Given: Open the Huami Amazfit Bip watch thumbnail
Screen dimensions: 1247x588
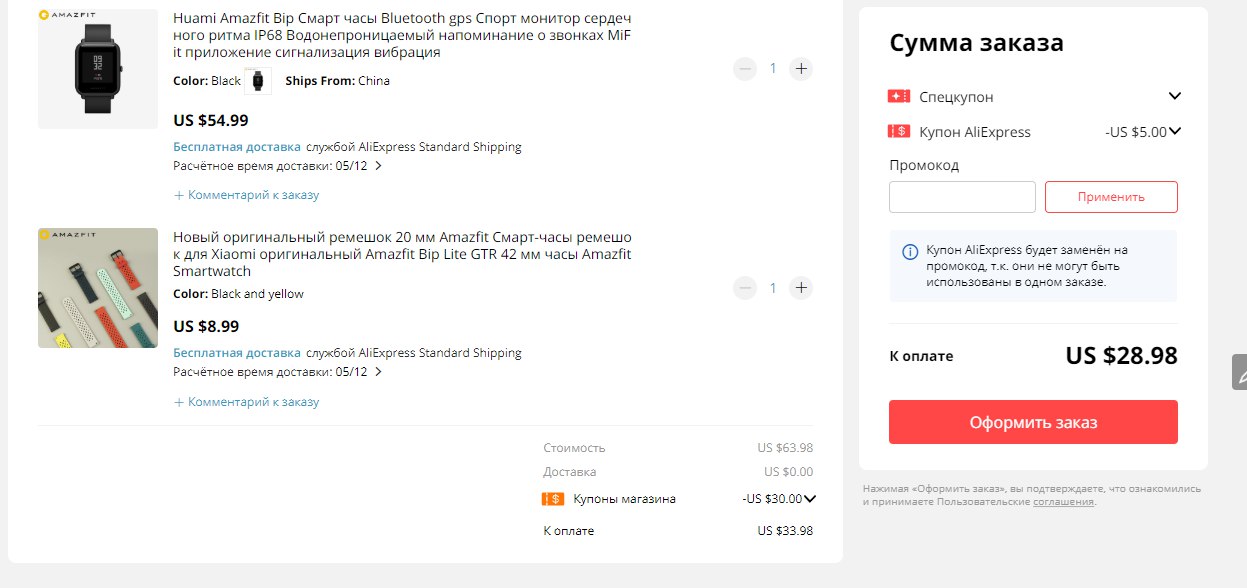Looking at the screenshot, I should pos(98,69).
